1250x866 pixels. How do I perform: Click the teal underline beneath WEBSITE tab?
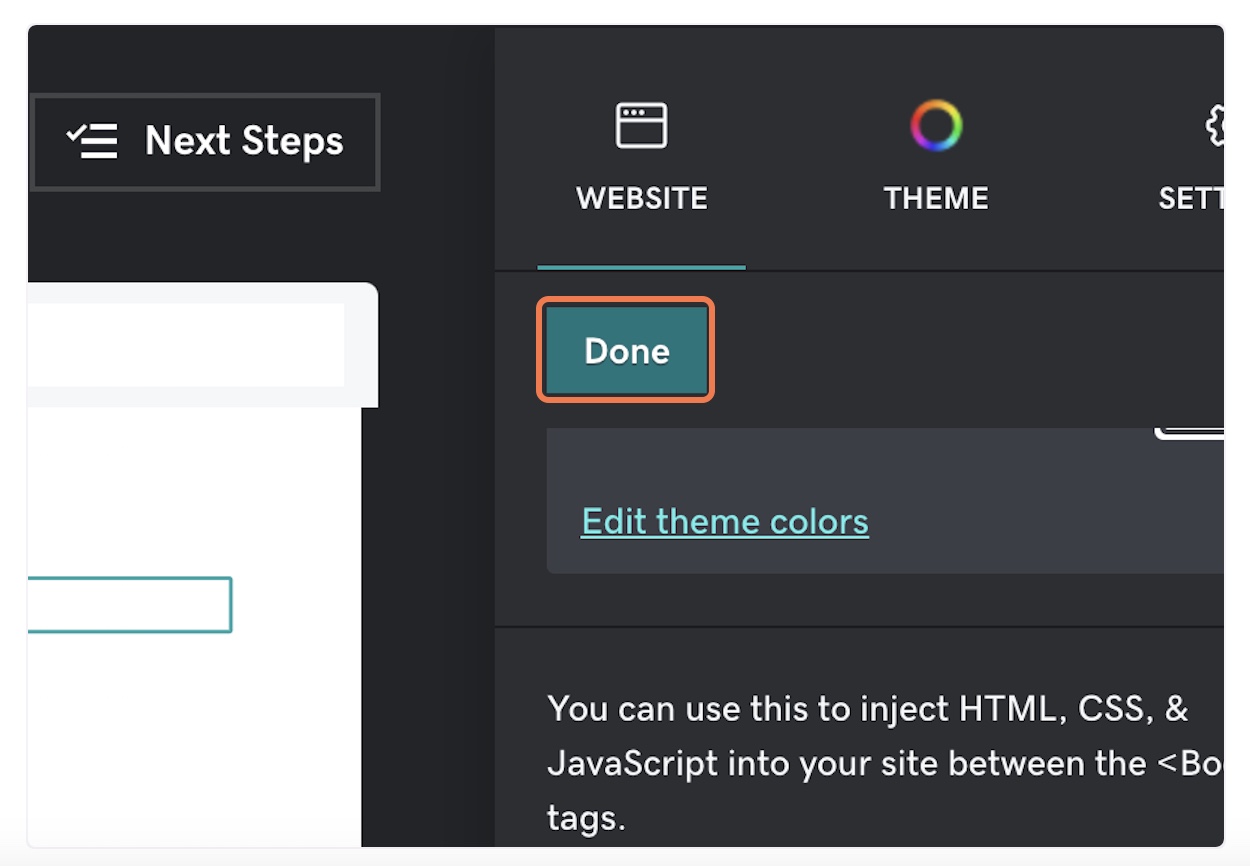(x=641, y=267)
